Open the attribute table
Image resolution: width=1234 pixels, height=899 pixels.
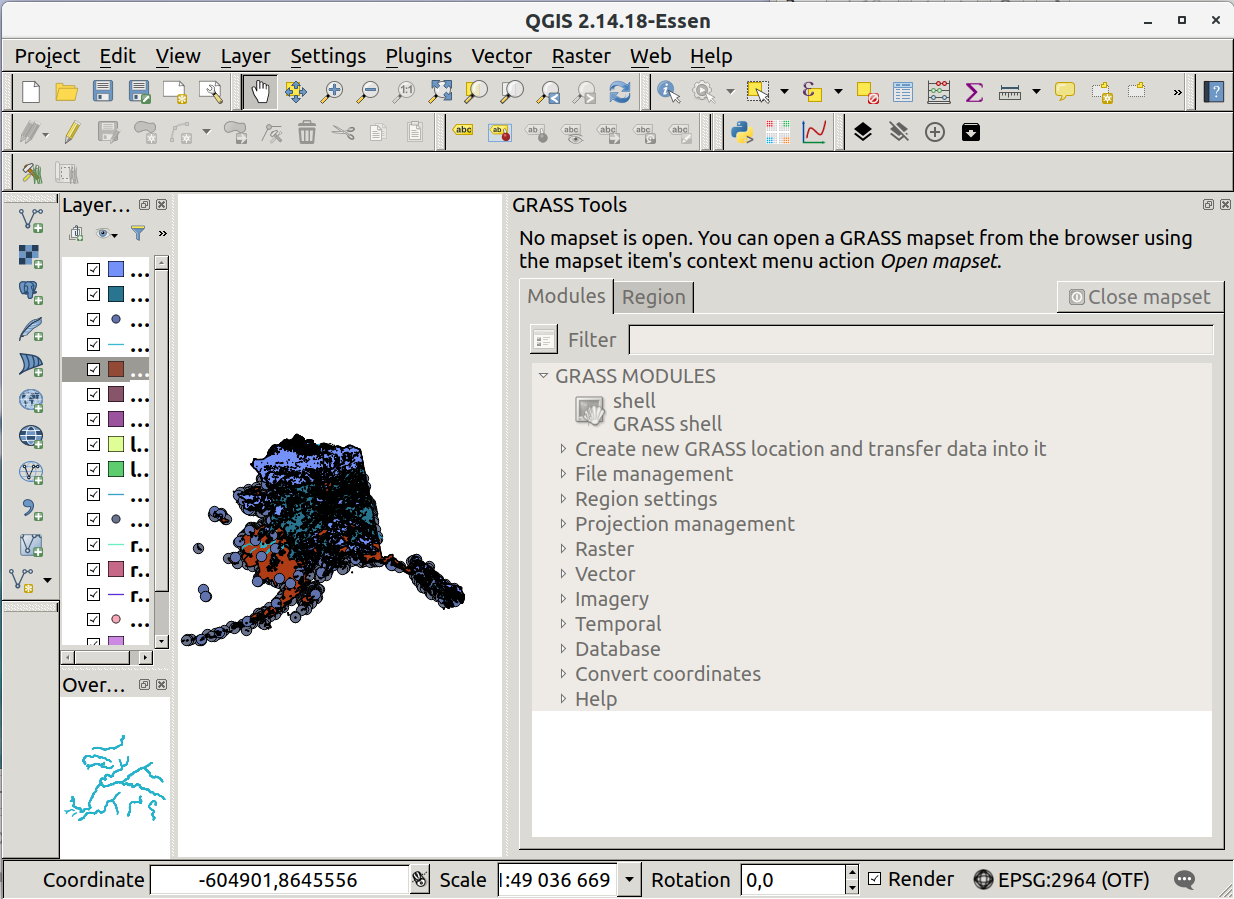click(x=903, y=92)
